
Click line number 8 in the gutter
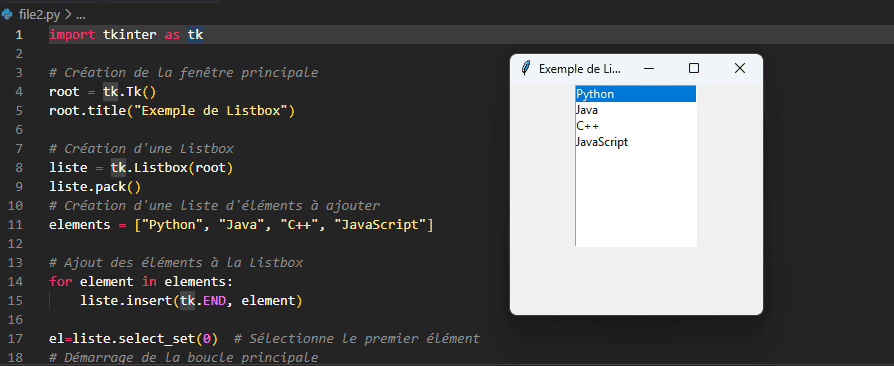[x=19, y=168]
